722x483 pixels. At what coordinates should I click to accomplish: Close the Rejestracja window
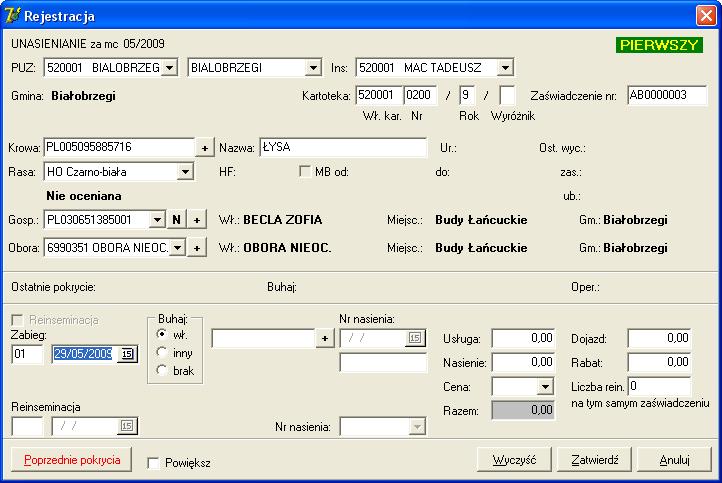pos(706,15)
